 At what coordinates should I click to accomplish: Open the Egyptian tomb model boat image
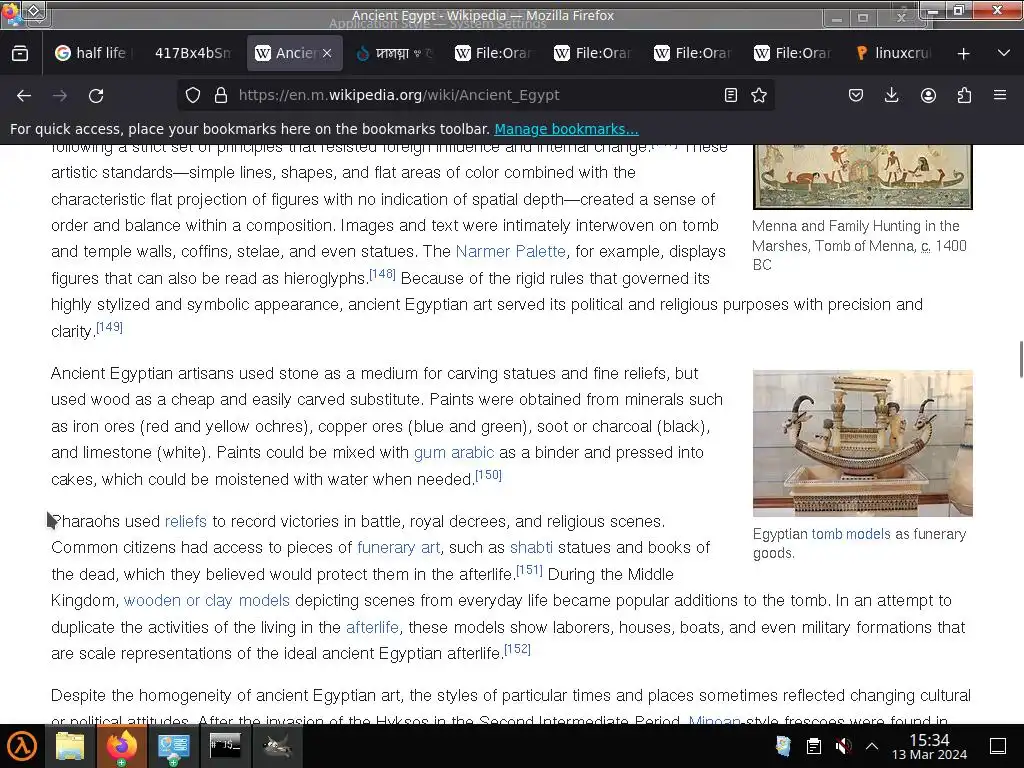point(863,443)
